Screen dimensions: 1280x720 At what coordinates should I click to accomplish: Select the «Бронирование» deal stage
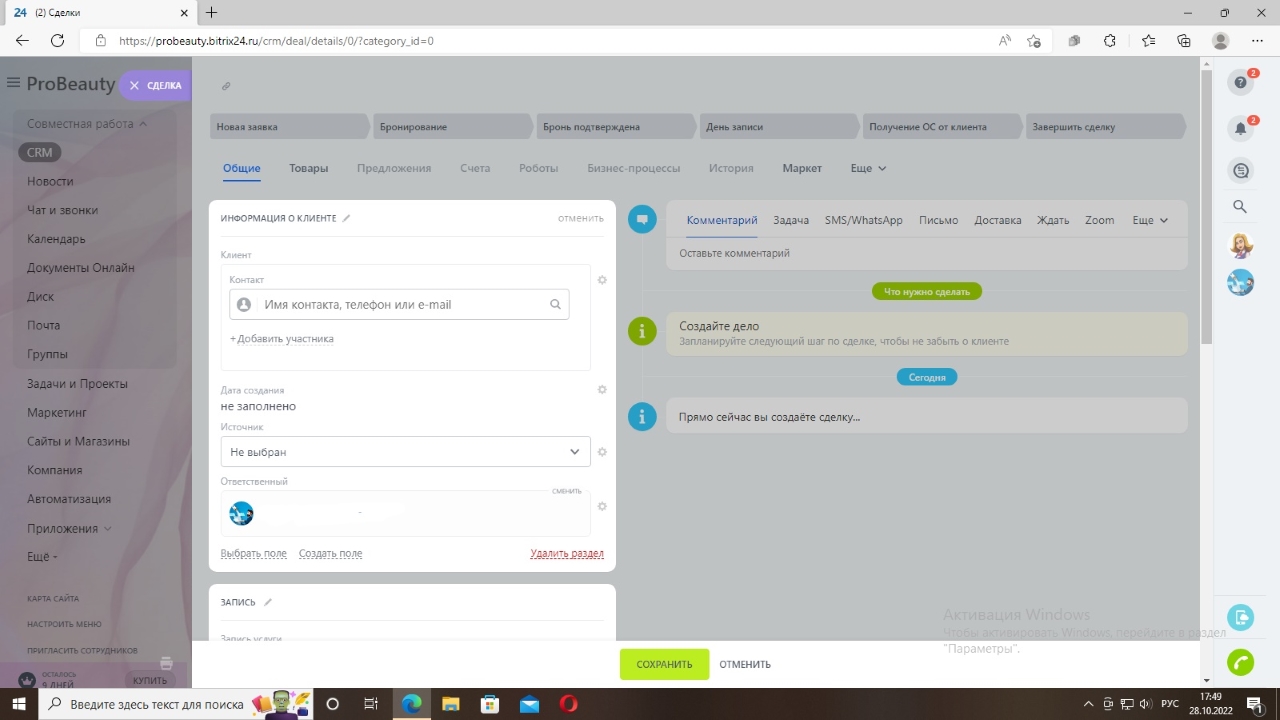tap(453, 127)
